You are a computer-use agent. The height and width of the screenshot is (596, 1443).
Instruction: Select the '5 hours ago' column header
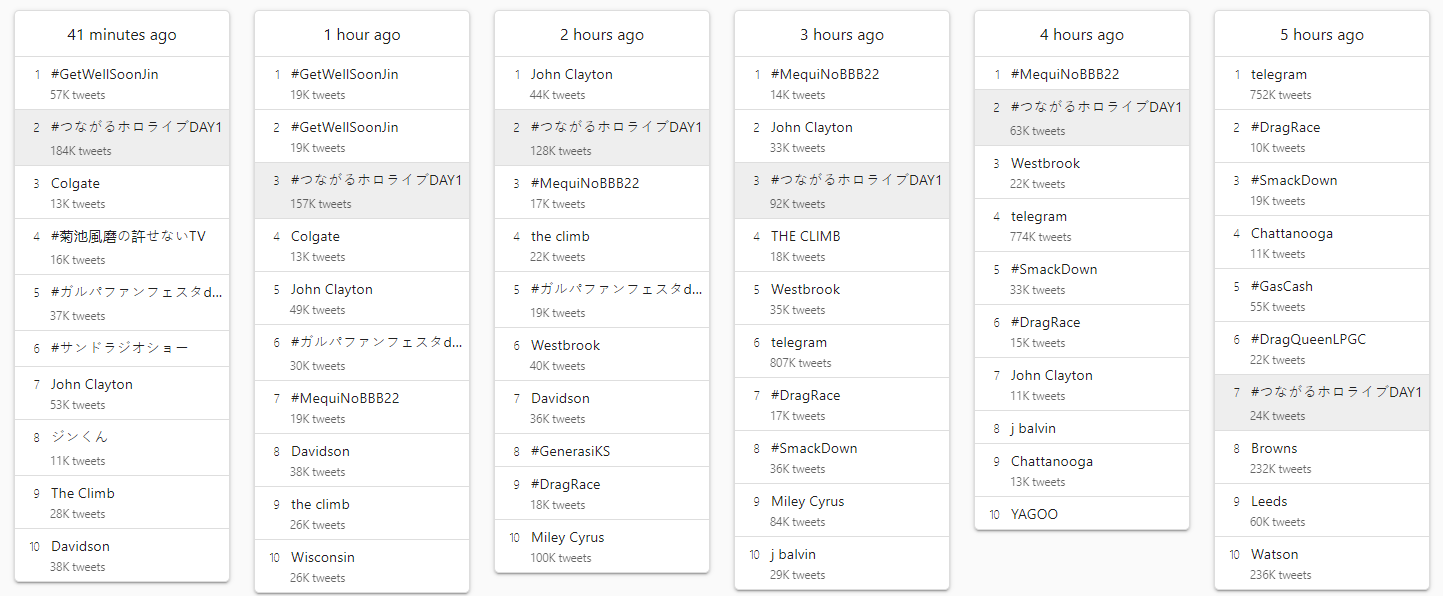tap(1322, 34)
